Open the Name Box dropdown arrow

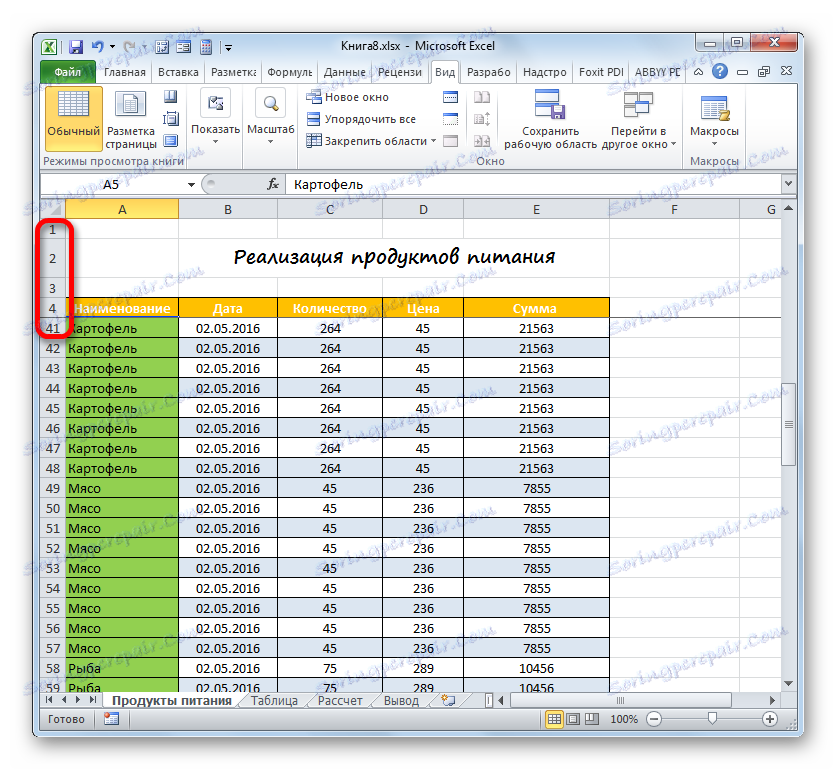191,185
